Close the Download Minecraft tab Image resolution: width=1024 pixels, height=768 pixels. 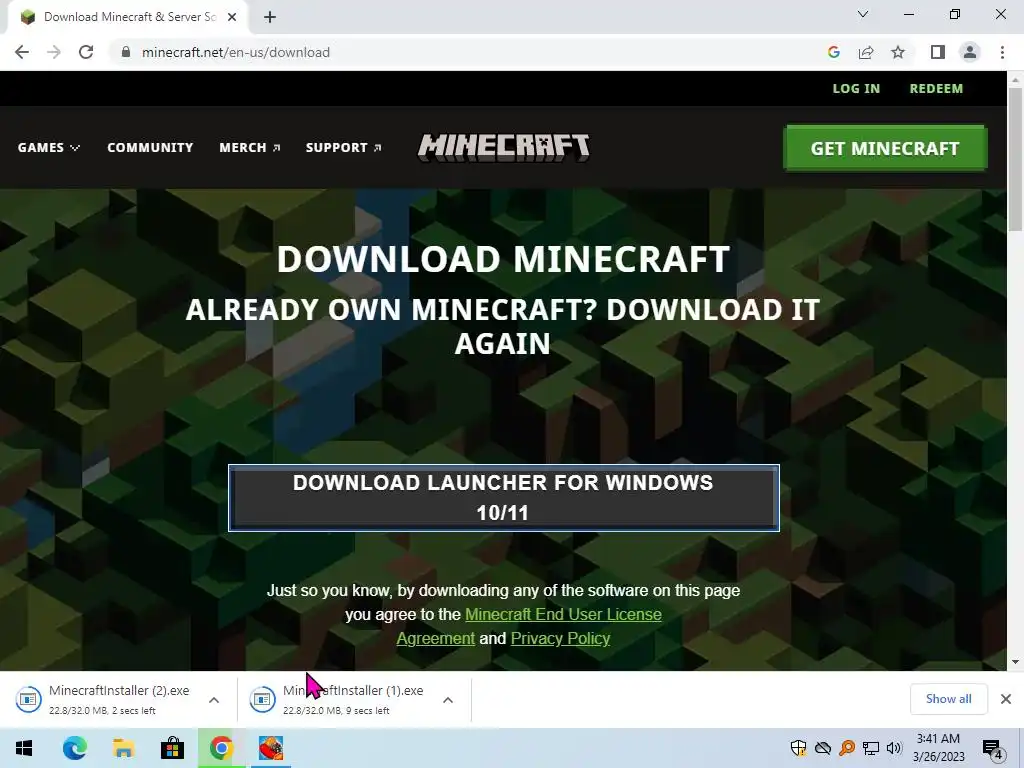[232, 17]
